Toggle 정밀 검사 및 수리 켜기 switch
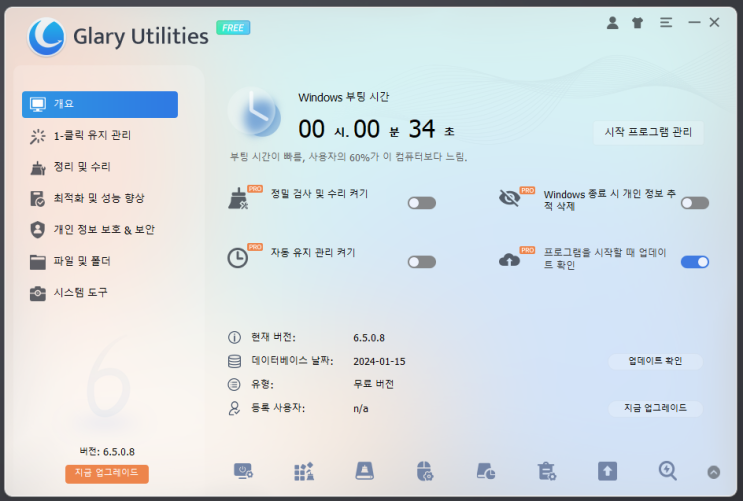 coord(422,203)
